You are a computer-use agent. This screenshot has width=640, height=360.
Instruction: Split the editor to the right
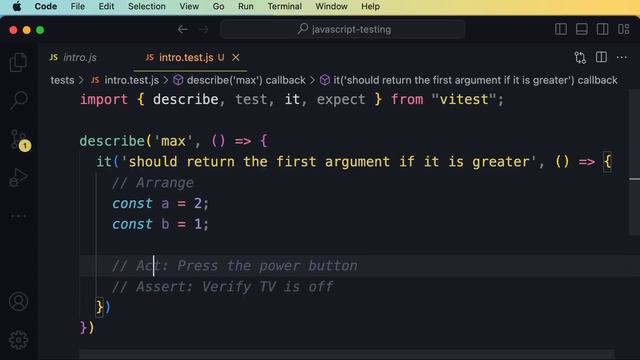(601, 57)
